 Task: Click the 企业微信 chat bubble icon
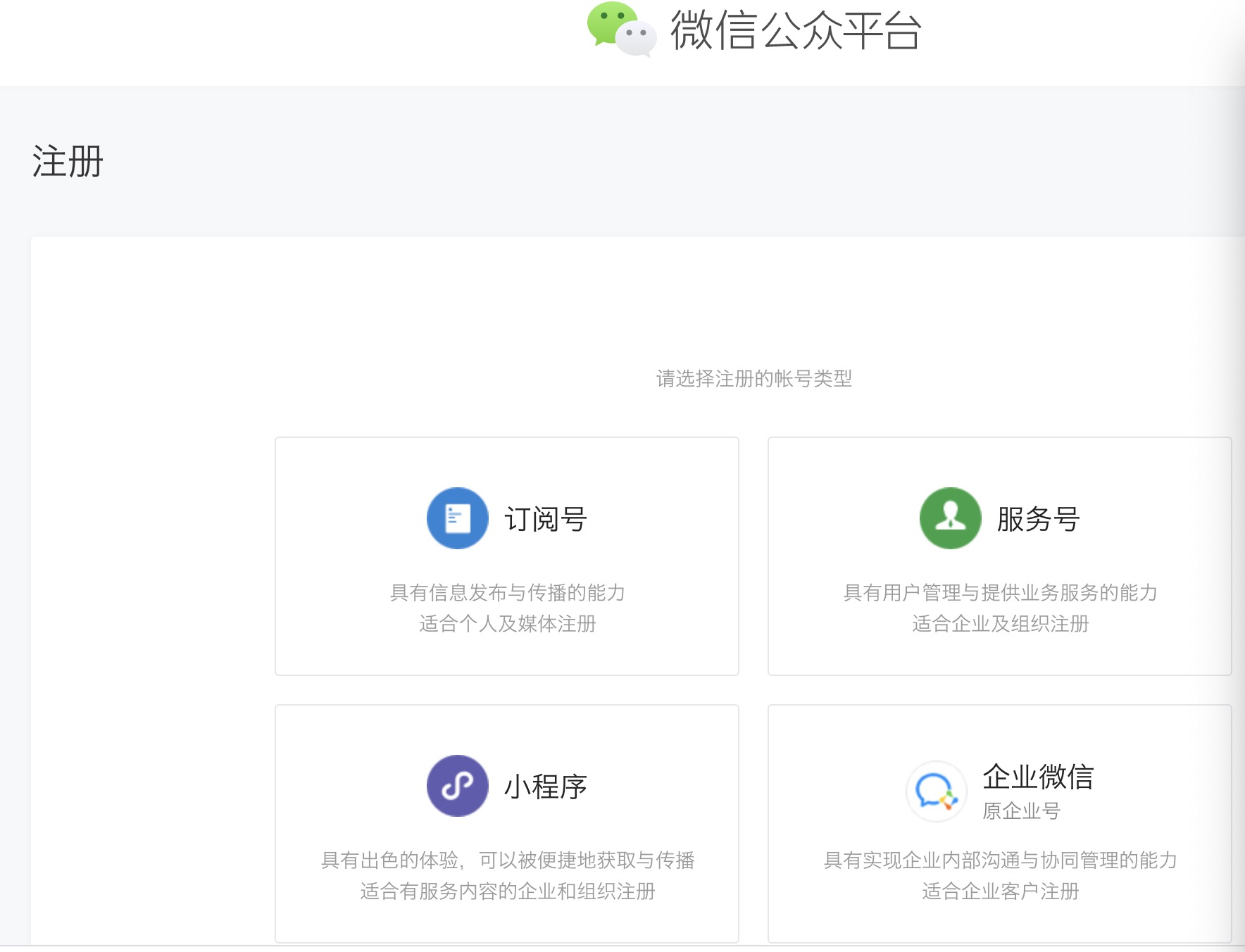[936, 791]
